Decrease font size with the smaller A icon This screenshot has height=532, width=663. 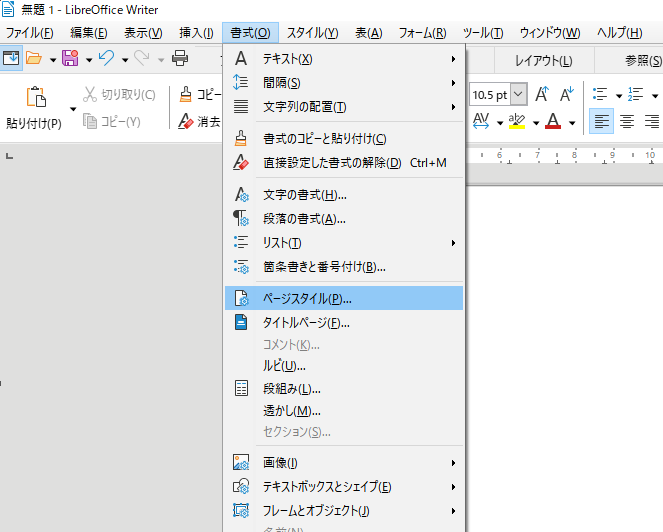pyautogui.click(x=567, y=94)
